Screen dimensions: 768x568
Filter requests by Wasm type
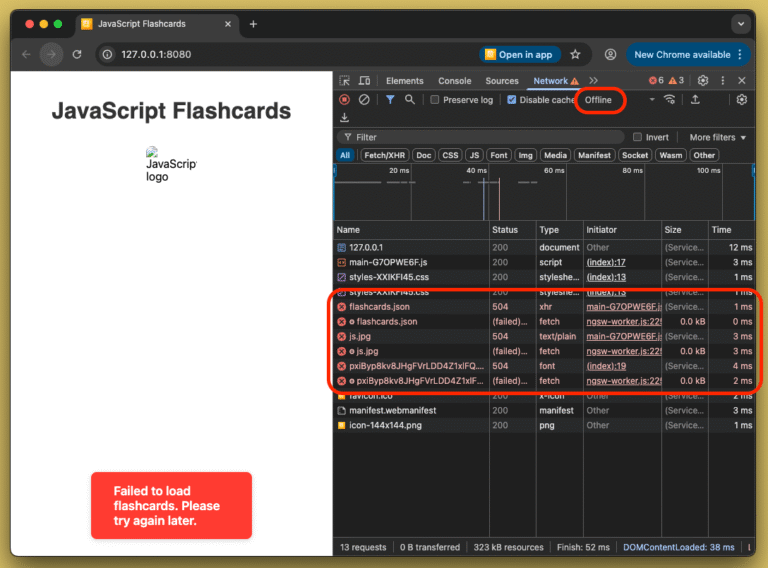pos(671,155)
